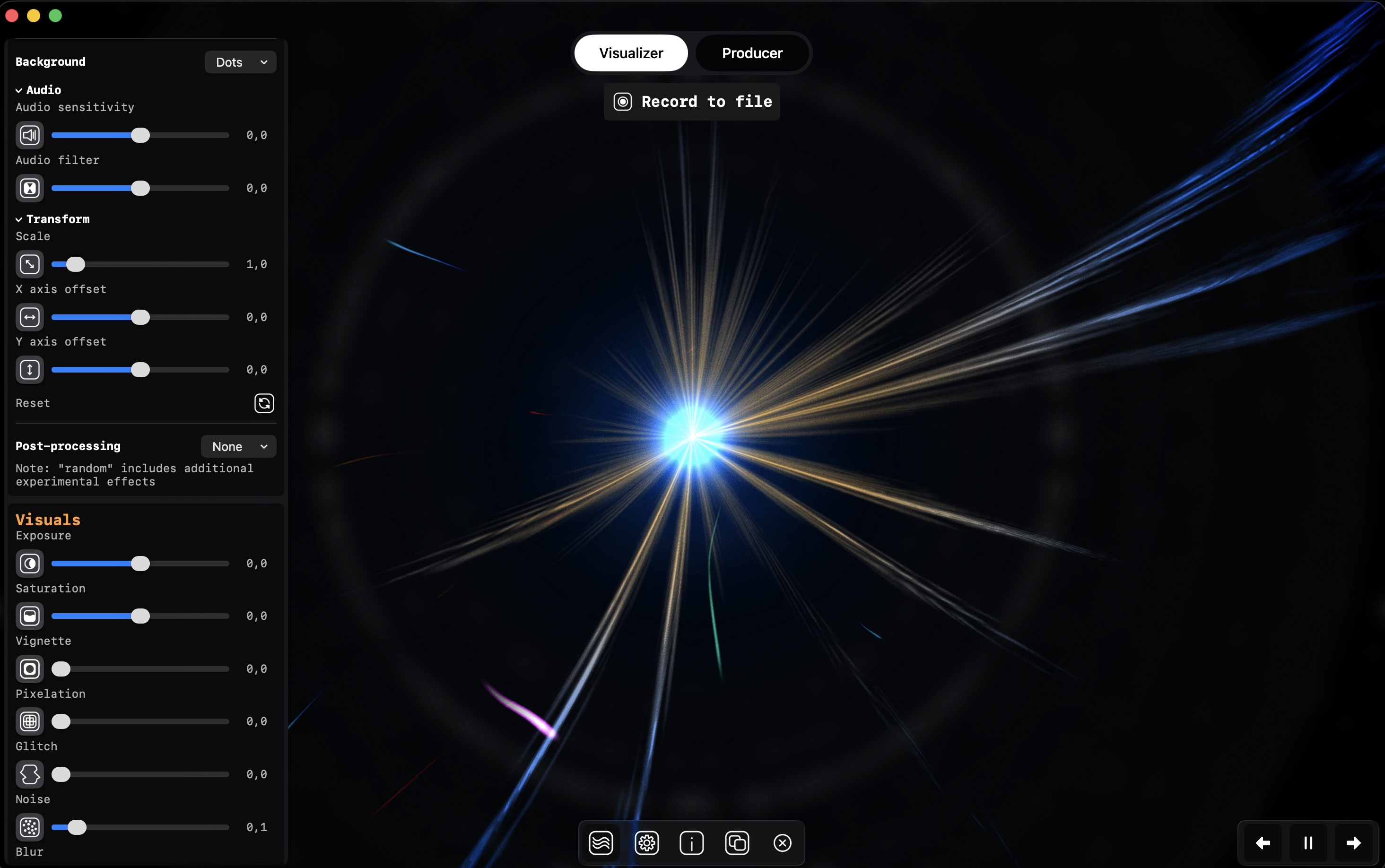Click the audio sensitivity speaker icon
The height and width of the screenshot is (868, 1385).
coord(29,135)
